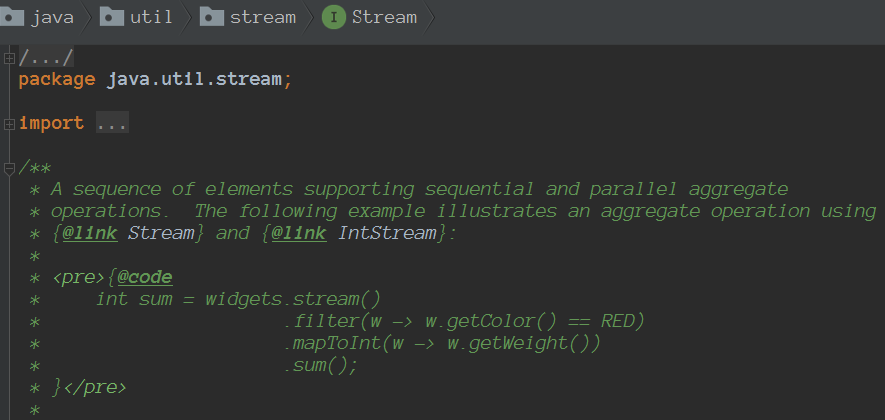Click the @code Javadoc tag

point(144,277)
